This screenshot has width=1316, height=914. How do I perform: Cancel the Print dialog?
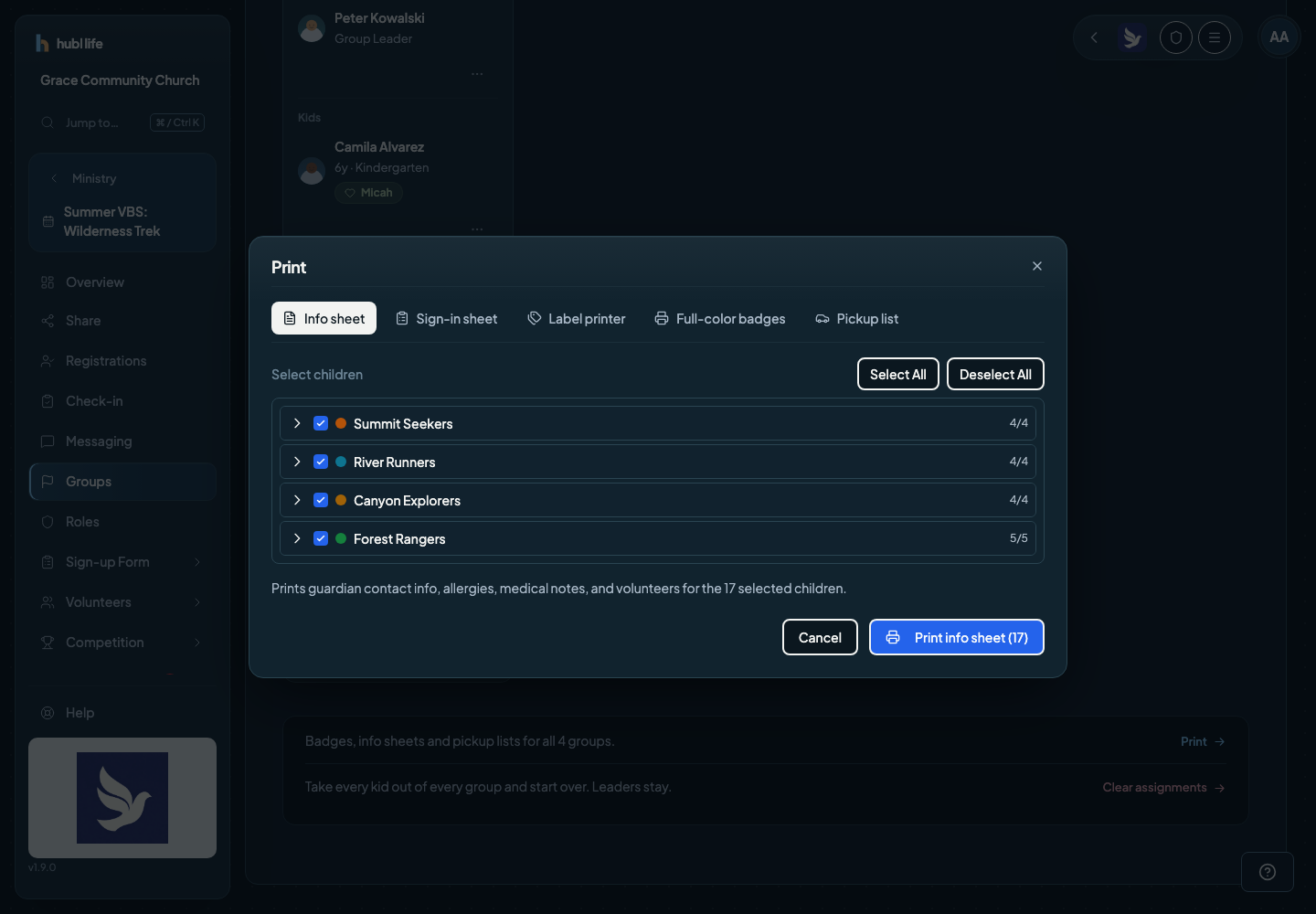[x=820, y=637]
